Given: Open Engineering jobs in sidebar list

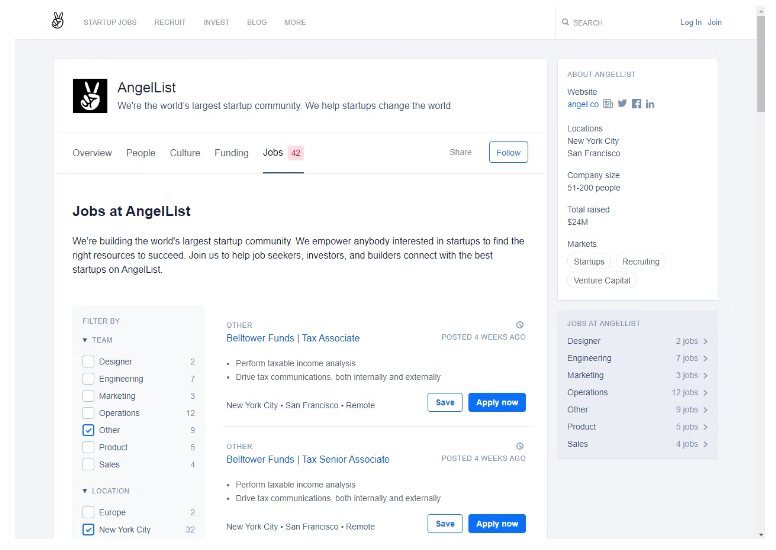Looking at the screenshot, I should pos(637,358).
